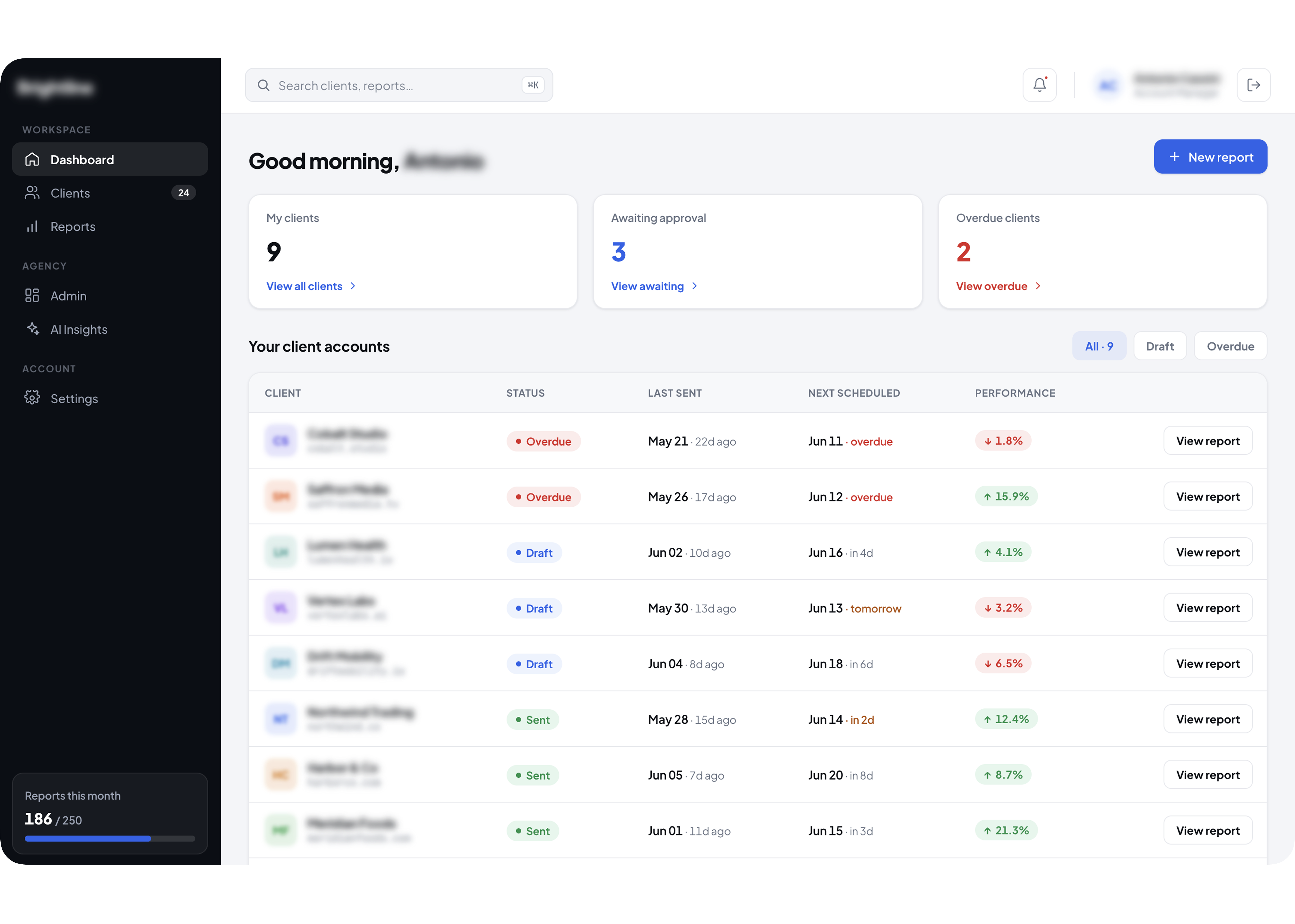Click Jun 13 · tomorrow schedule cell
This screenshot has height=924, width=1295.
click(x=854, y=608)
